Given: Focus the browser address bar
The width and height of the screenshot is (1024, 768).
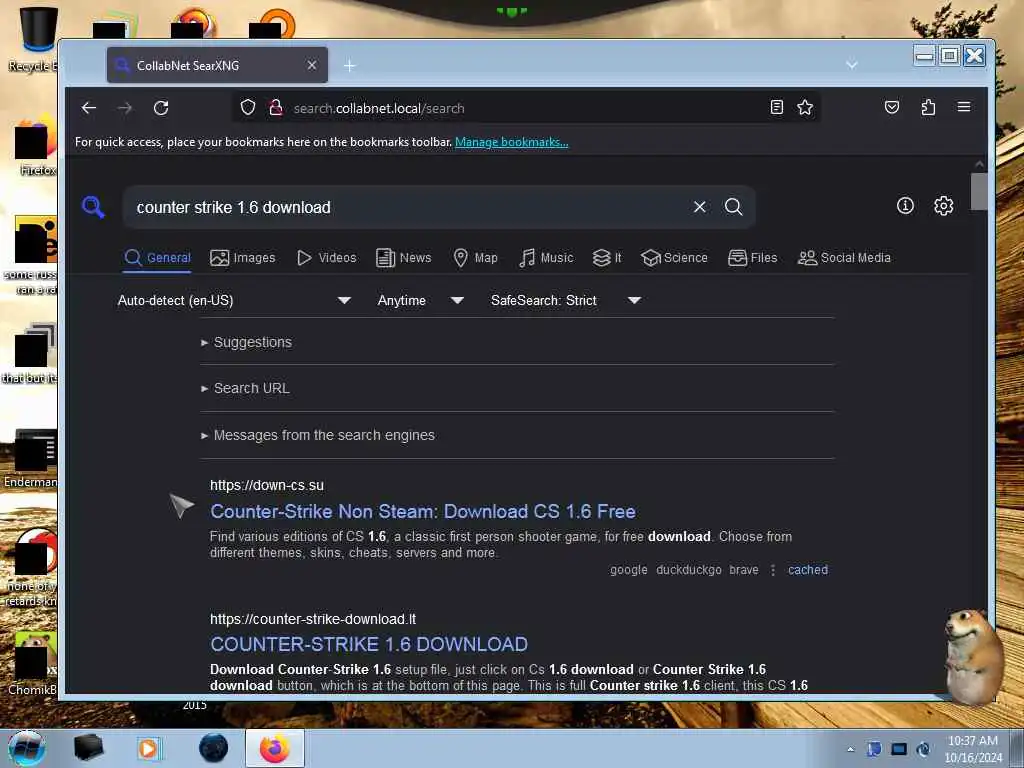Looking at the screenshot, I should (526, 108).
